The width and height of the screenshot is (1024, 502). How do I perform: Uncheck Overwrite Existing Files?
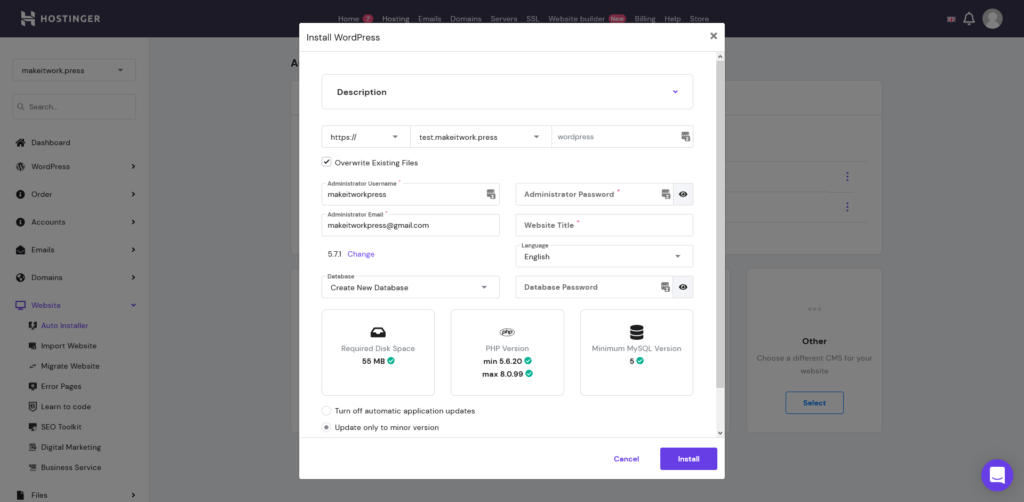[327, 162]
